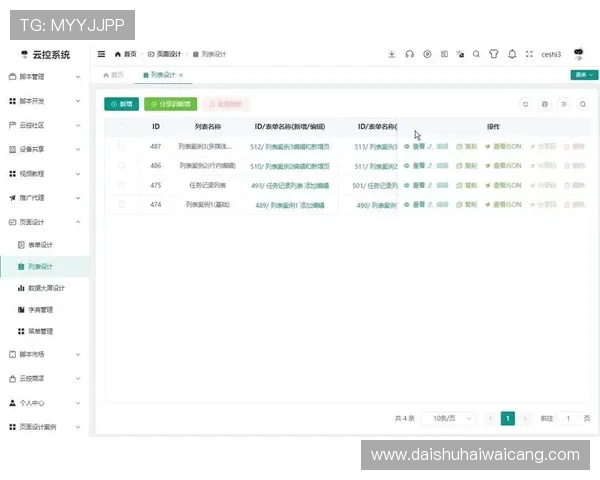Expand the 设备共享 sidebar menu

(x=45, y=149)
